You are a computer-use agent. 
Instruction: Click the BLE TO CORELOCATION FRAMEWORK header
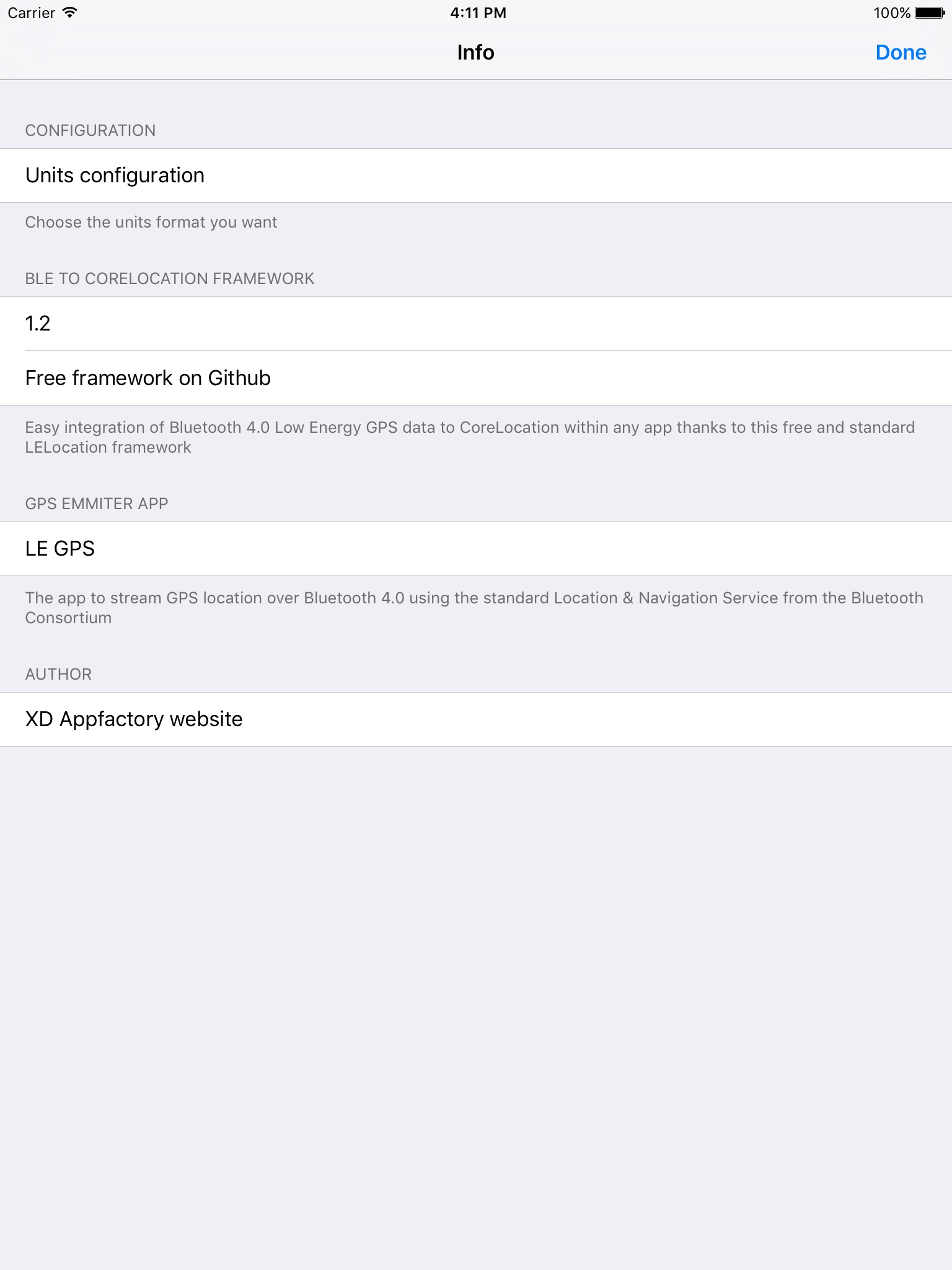click(170, 278)
